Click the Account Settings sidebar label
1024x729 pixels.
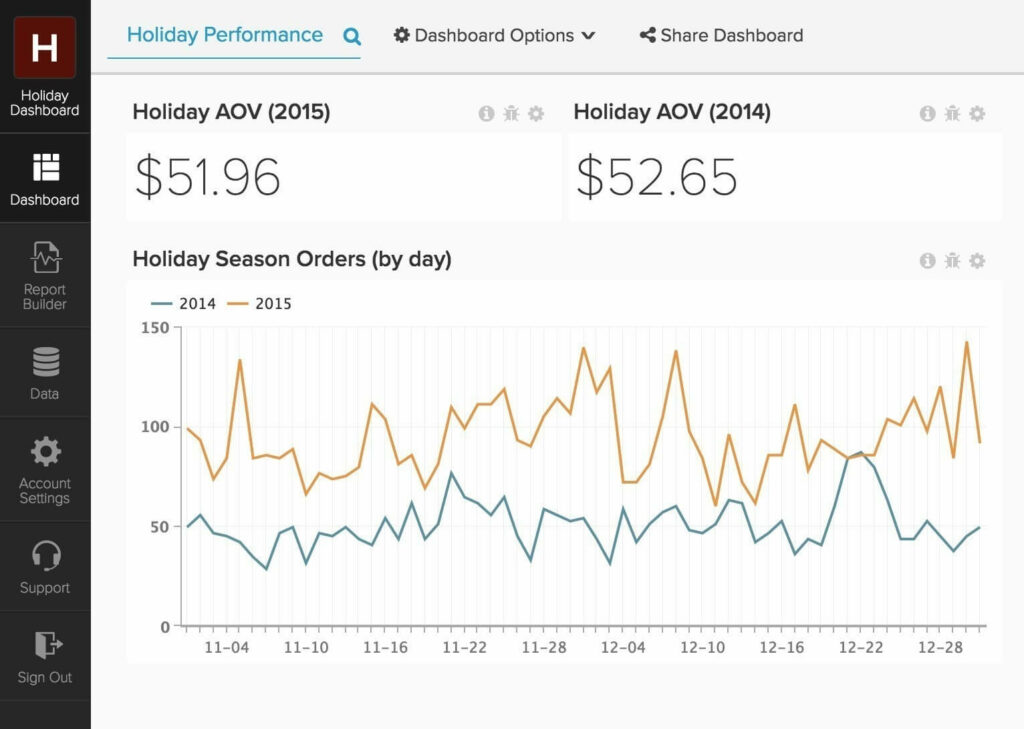coord(44,491)
